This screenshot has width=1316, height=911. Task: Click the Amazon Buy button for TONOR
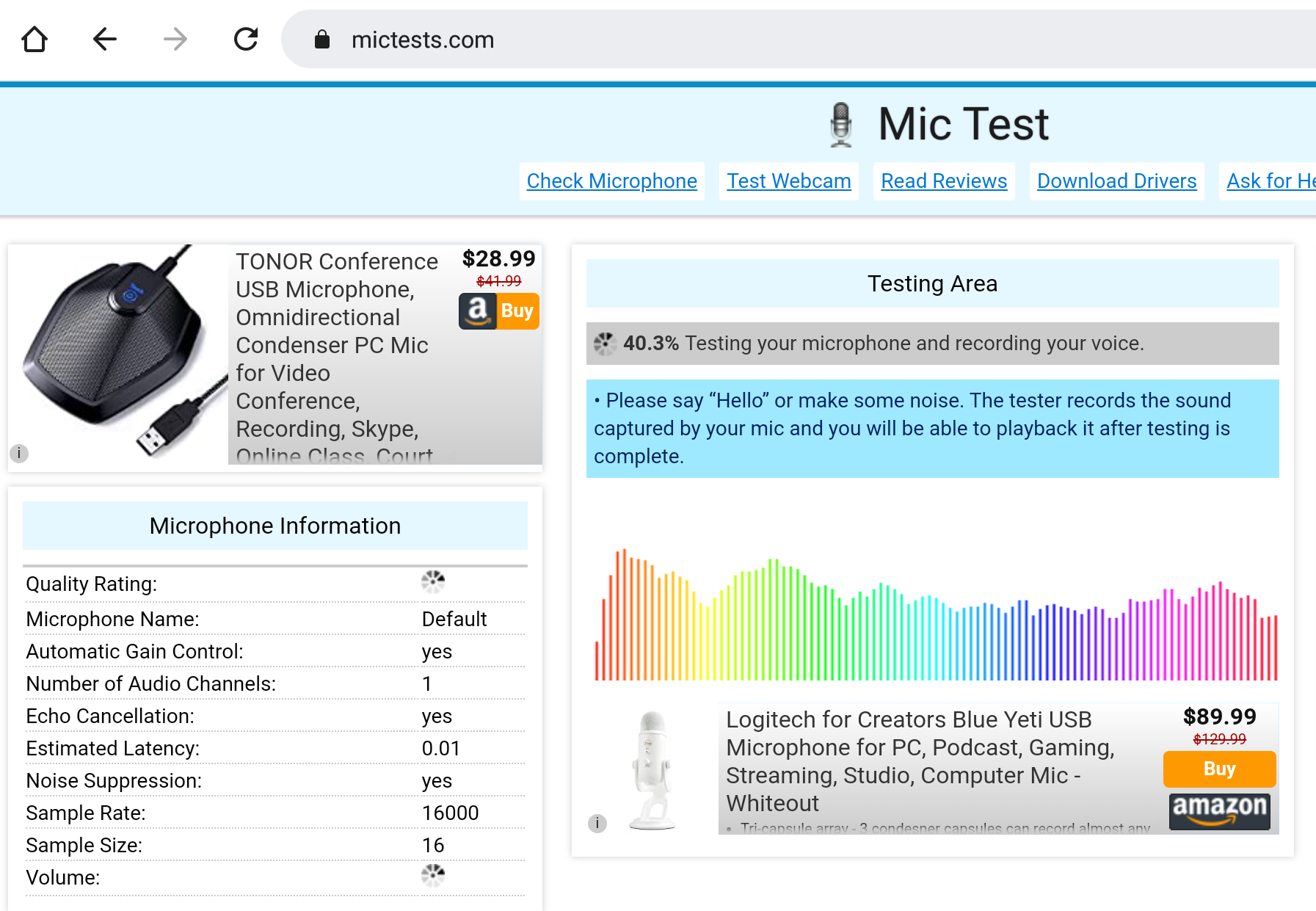(x=499, y=311)
